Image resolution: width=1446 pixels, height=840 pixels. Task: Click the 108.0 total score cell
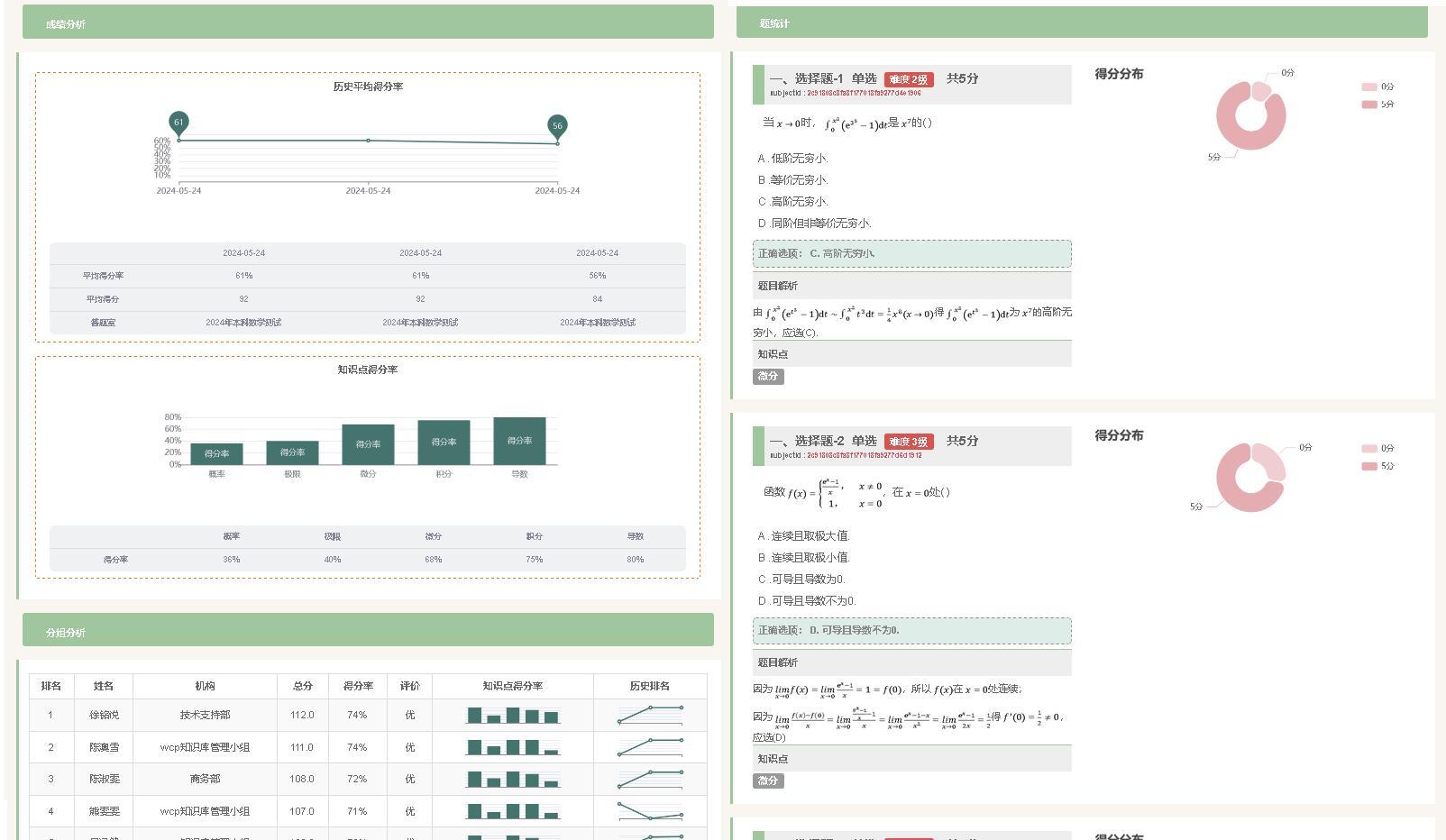303,780
